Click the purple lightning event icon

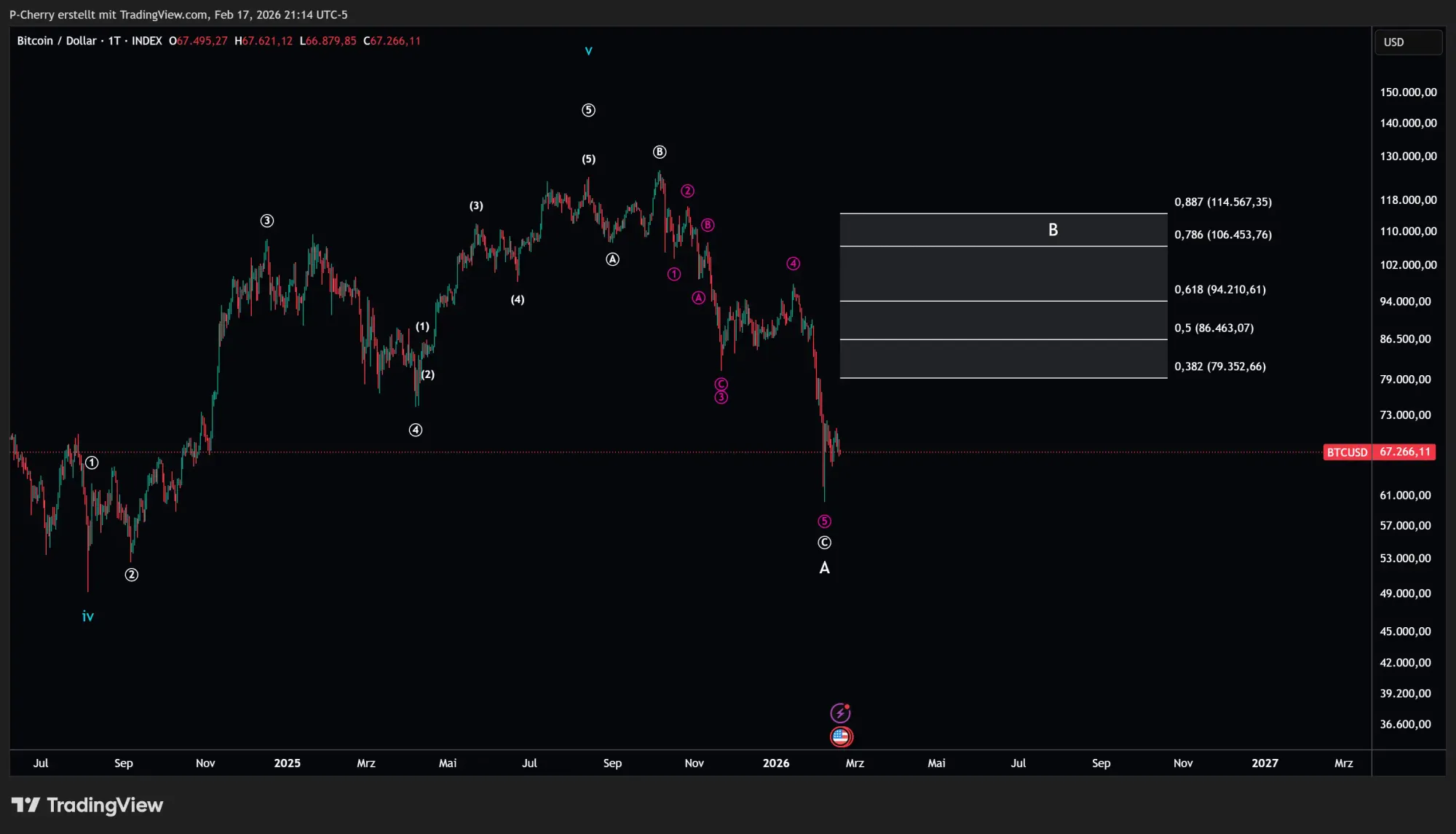click(x=840, y=712)
